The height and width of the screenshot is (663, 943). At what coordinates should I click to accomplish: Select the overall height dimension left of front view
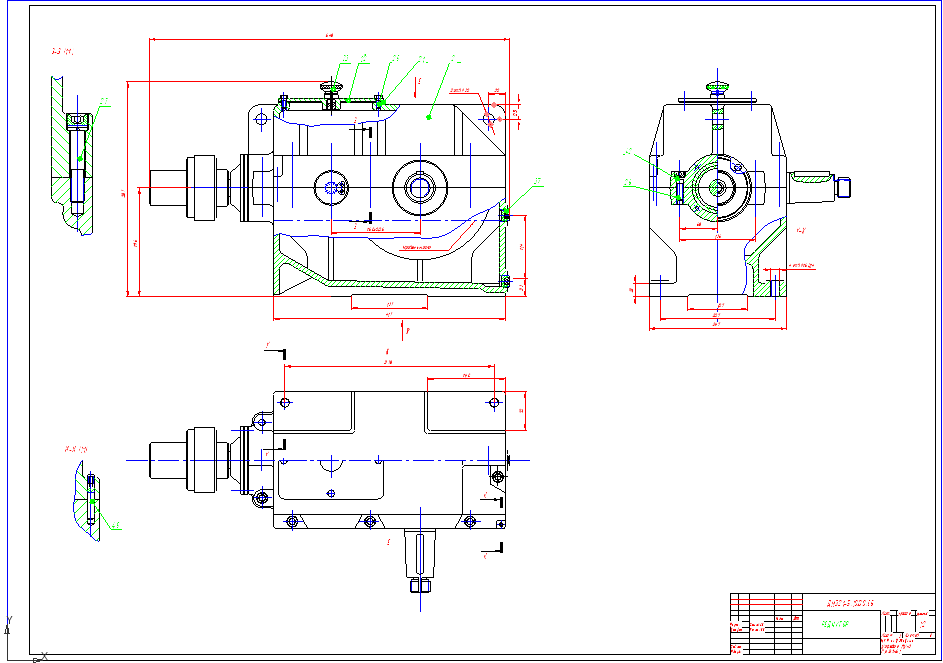tap(128, 190)
